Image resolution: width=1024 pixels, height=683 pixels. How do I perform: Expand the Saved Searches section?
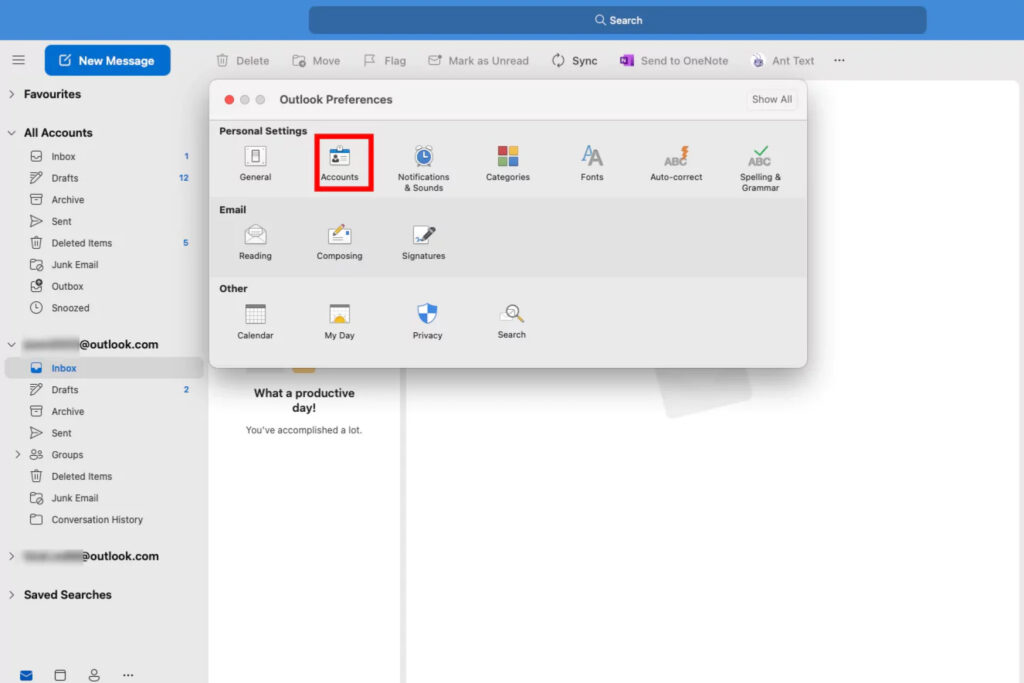point(12,595)
